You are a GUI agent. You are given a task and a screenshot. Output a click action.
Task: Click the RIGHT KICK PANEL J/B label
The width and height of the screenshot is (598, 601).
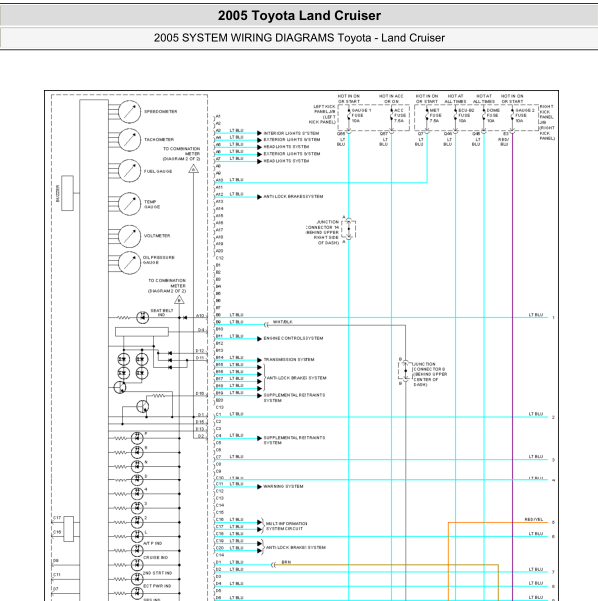547,122
